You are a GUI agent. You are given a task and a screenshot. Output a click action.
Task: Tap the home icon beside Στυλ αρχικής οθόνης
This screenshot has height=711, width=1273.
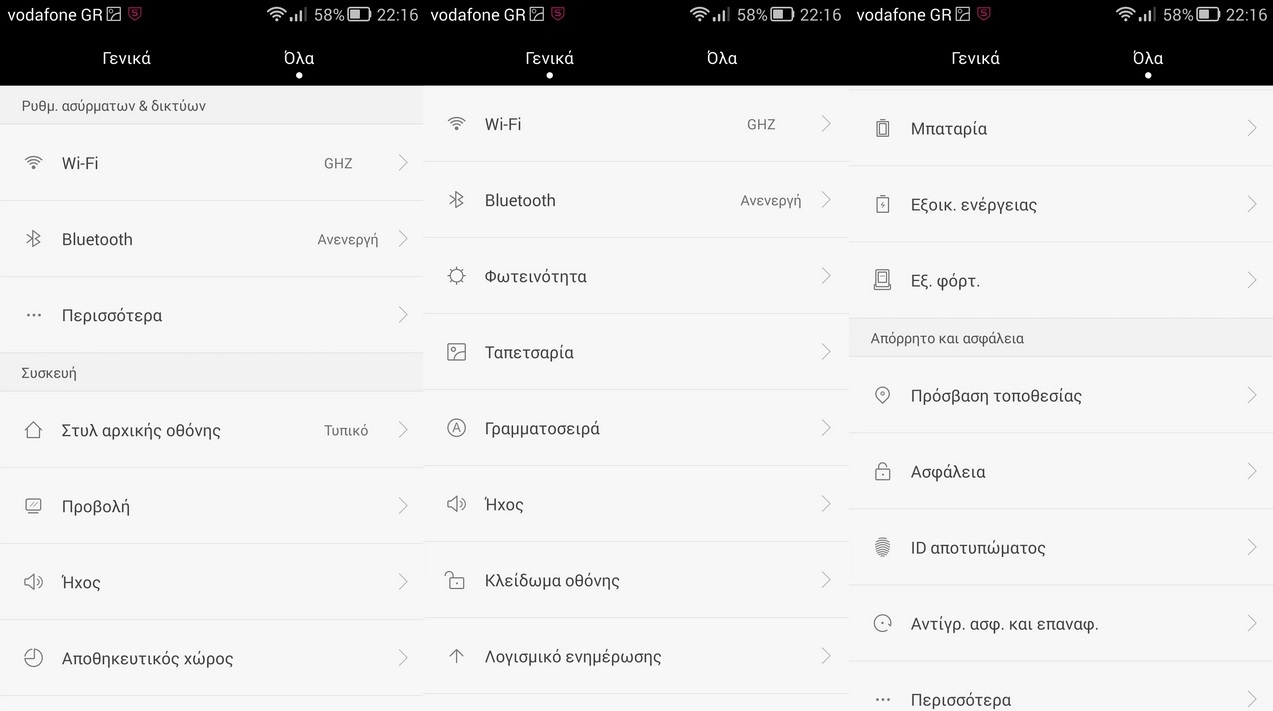pyautogui.click(x=33, y=430)
